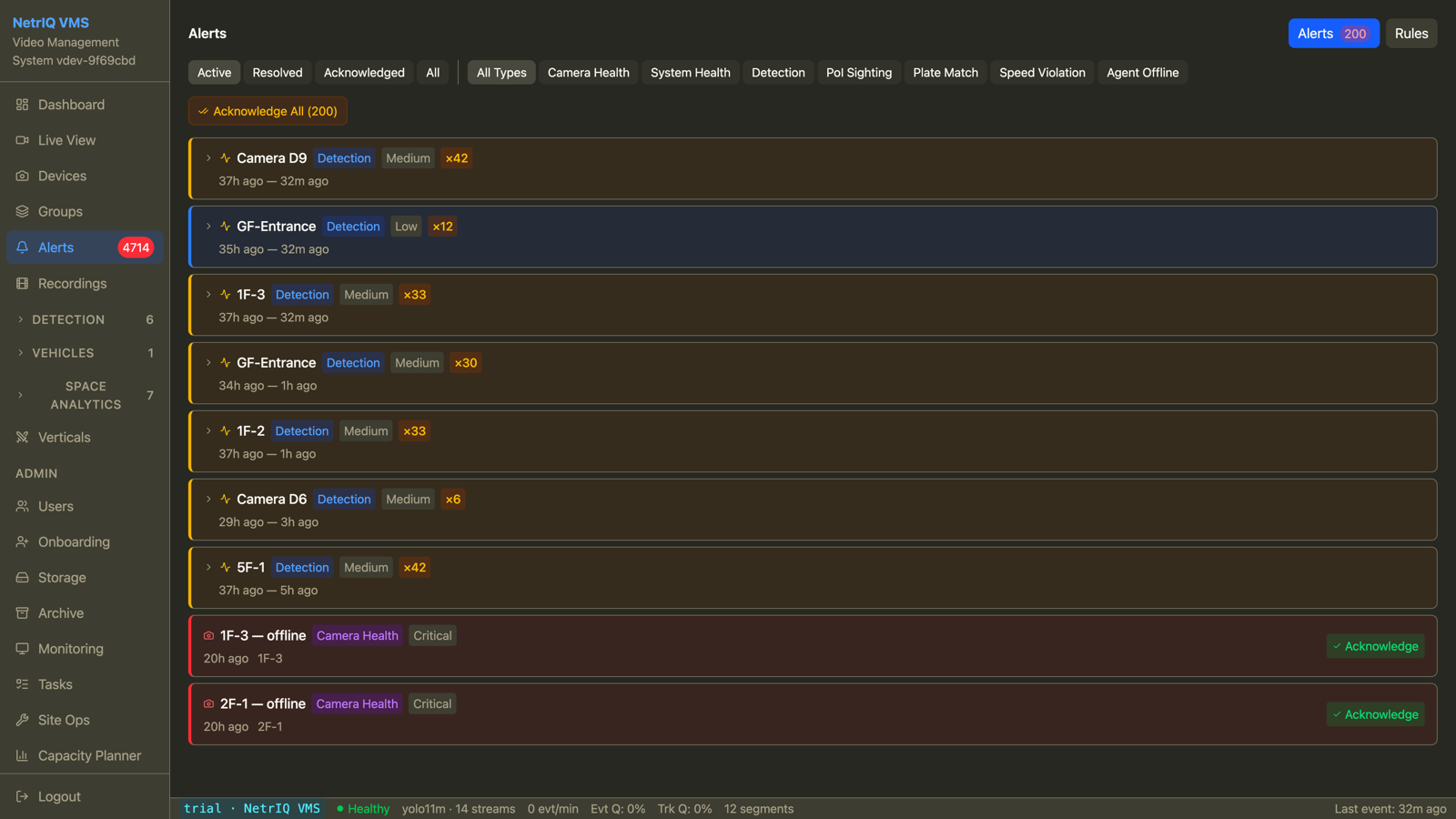Acknowledge the 1F-3 offline alert
Image resolution: width=1456 pixels, height=819 pixels.
click(x=1375, y=646)
